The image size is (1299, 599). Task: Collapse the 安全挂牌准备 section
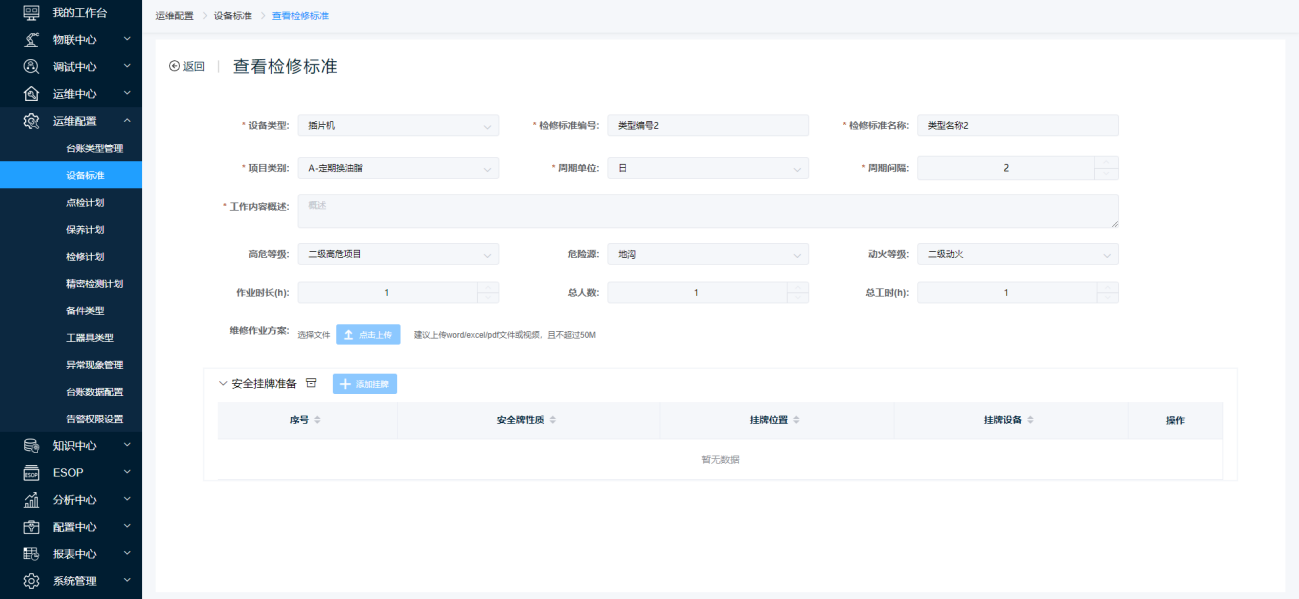coord(223,383)
